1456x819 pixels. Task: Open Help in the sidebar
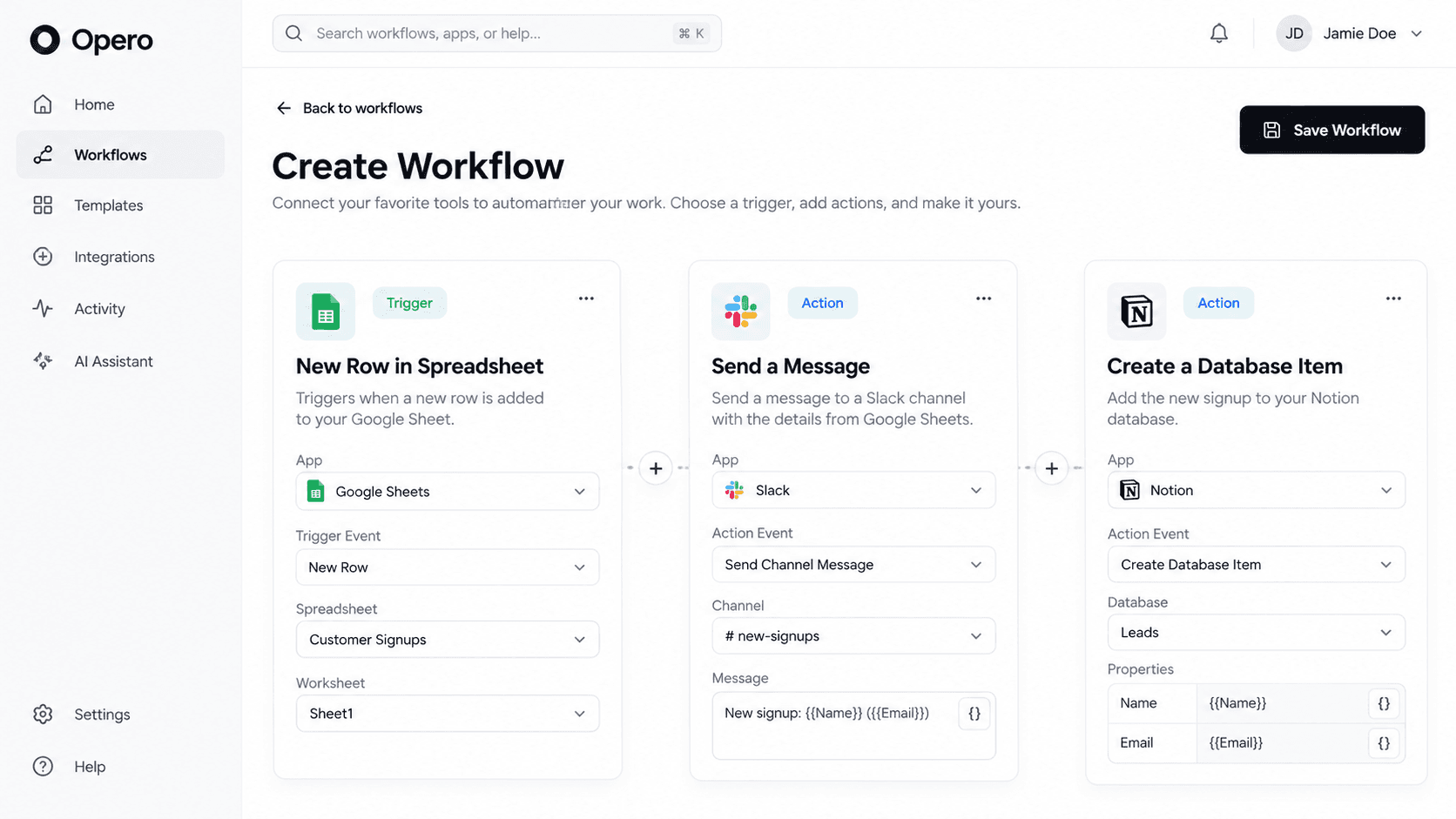coord(120,767)
